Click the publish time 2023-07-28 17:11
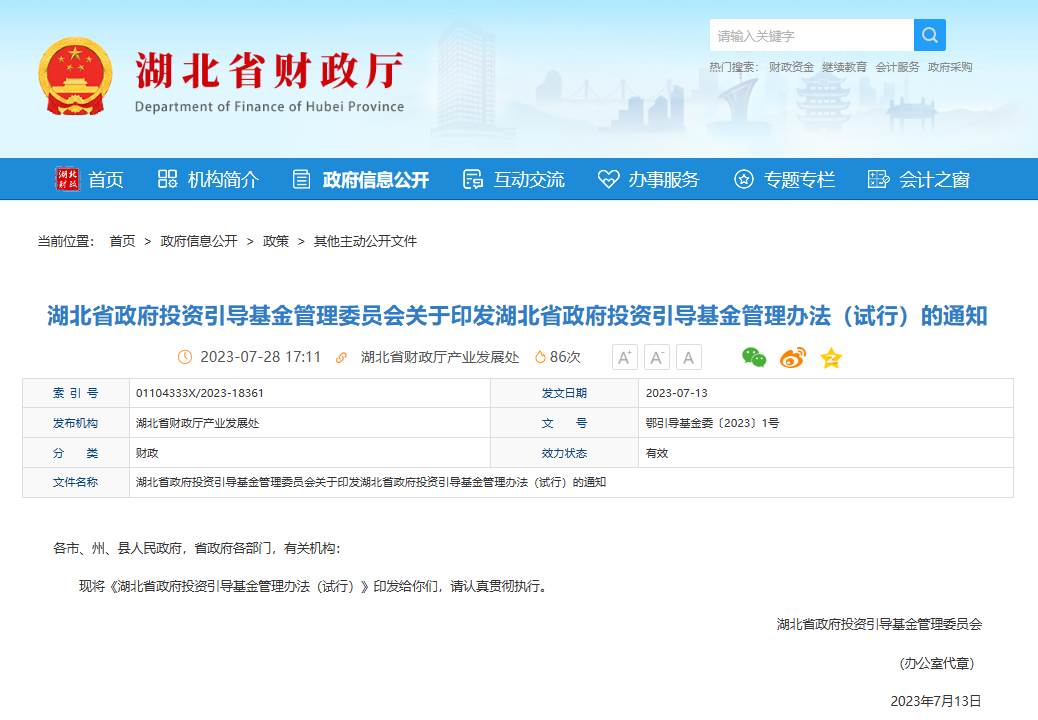The height and width of the screenshot is (720, 1038). coord(261,357)
